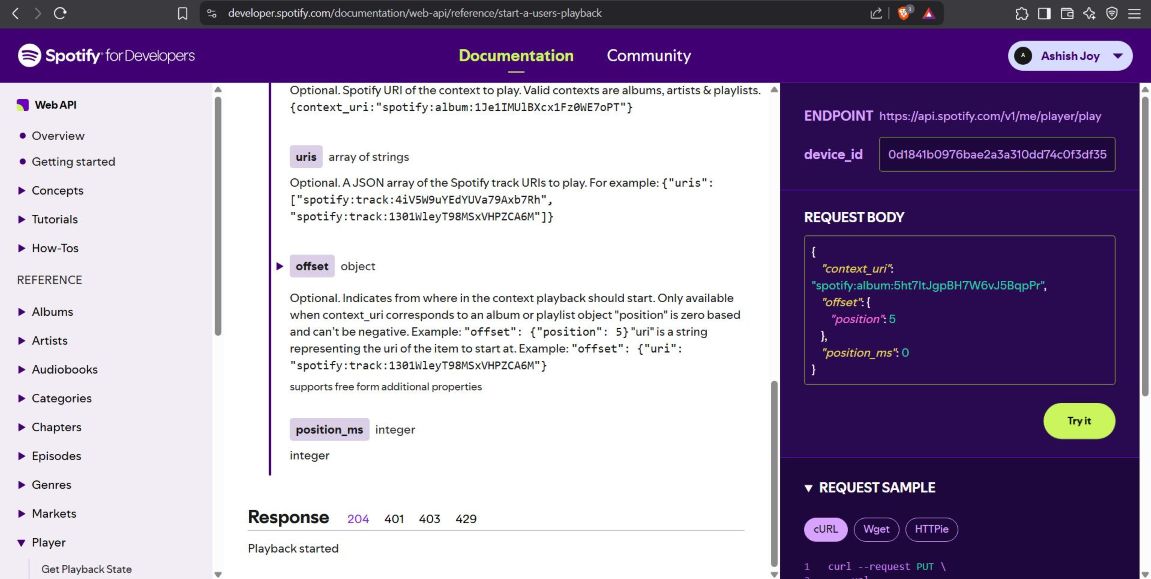Expand the Chapters reference section

(22, 427)
